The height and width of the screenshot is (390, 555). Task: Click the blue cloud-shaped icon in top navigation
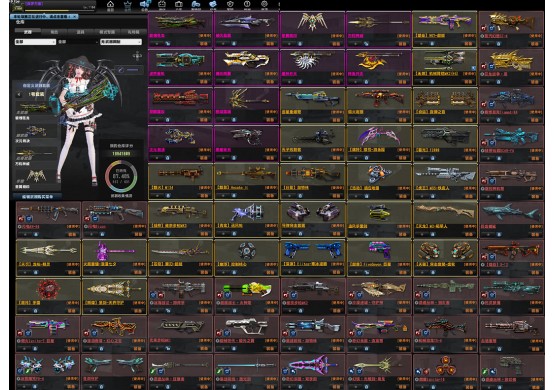(x=213, y=5)
